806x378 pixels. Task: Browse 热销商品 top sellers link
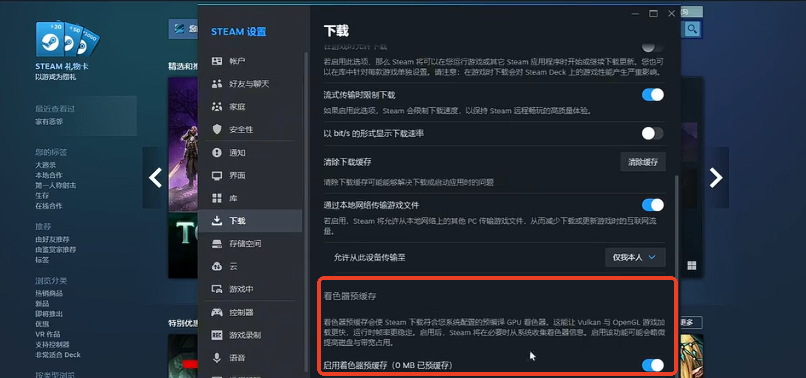click(x=49, y=293)
